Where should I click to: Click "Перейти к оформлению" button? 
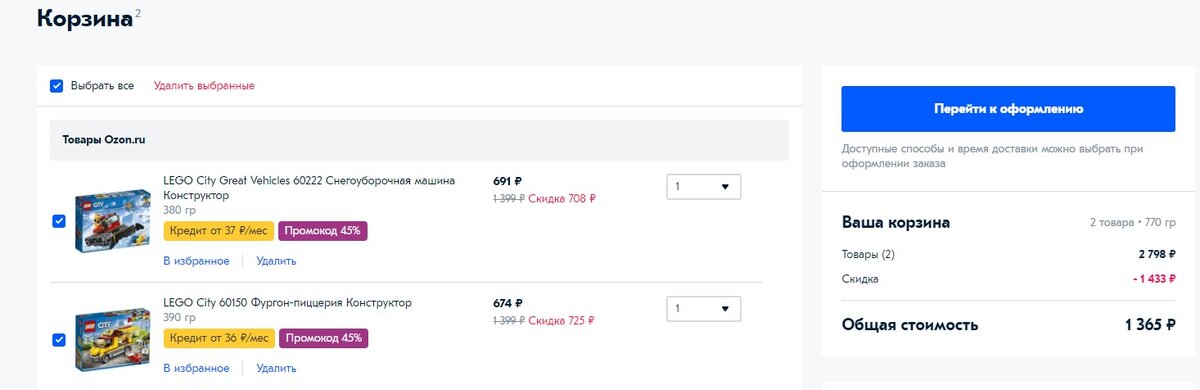(1008, 109)
